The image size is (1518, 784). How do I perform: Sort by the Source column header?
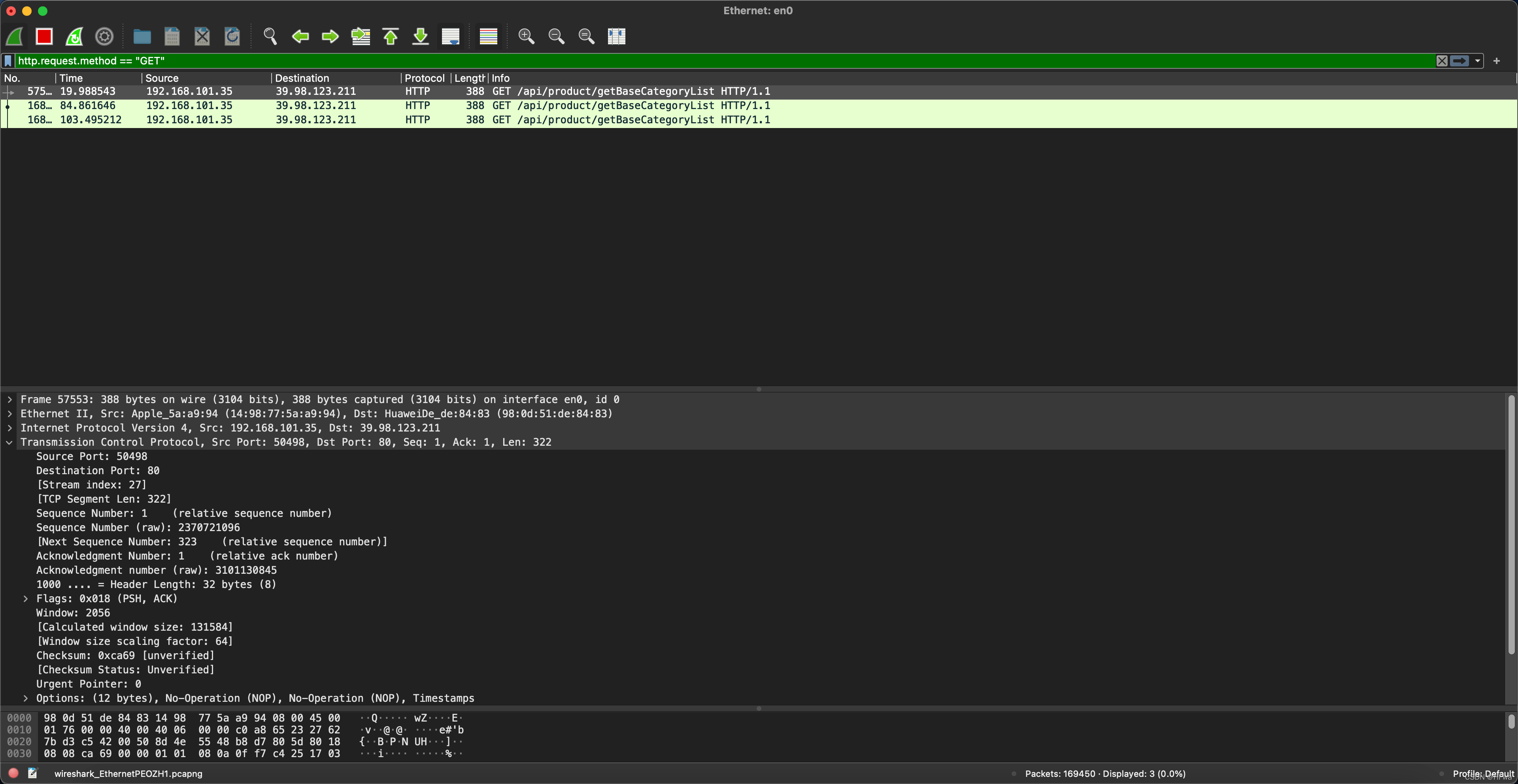pos(162,78)
